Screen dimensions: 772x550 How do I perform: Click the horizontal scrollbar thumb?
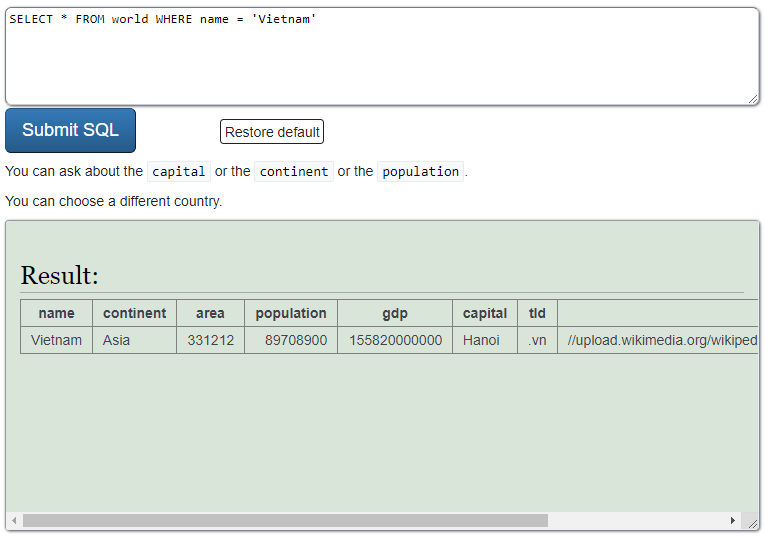285,521
